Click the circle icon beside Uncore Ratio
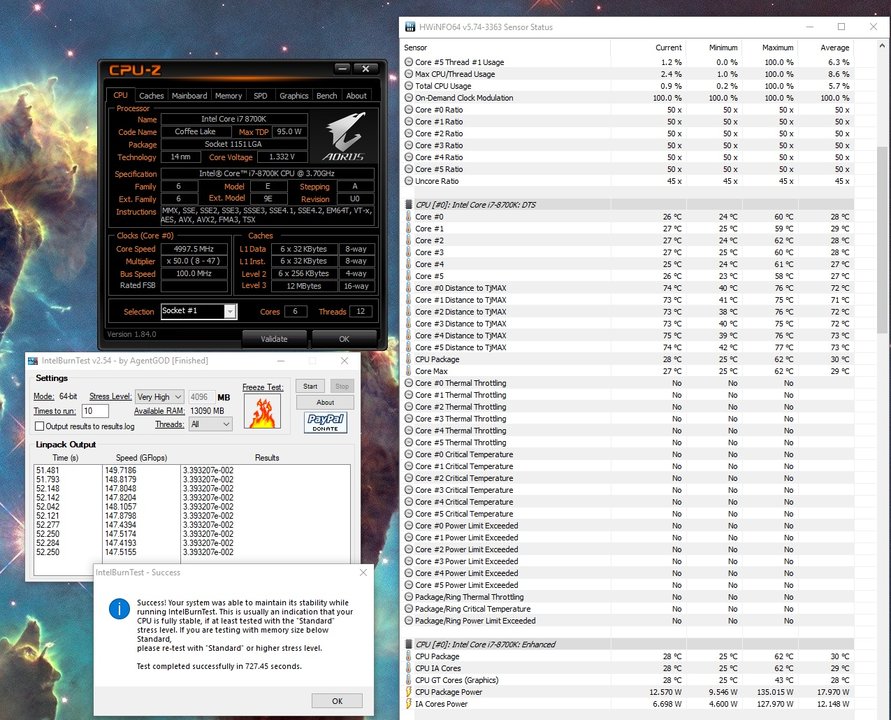Viewport: 891px width, 720px height. point(409,181)
